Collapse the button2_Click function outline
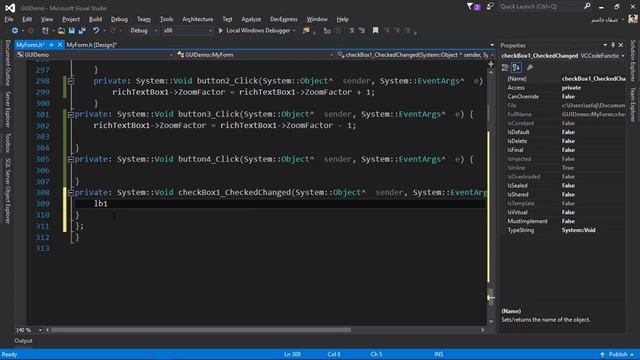The height and width of the screenshot is (360, 640). tap(71, 81)
